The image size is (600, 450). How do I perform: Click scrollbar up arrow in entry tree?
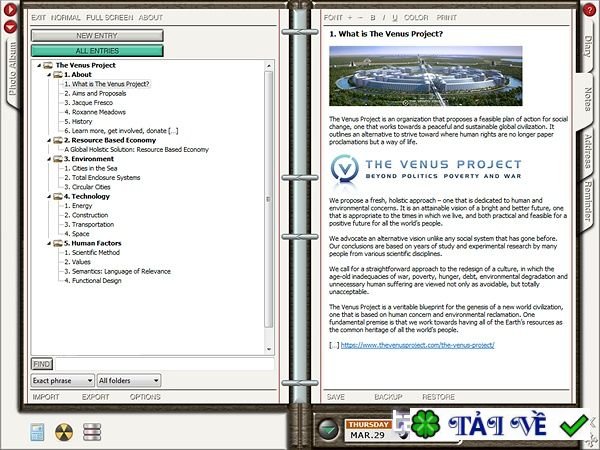click(269, 66)
